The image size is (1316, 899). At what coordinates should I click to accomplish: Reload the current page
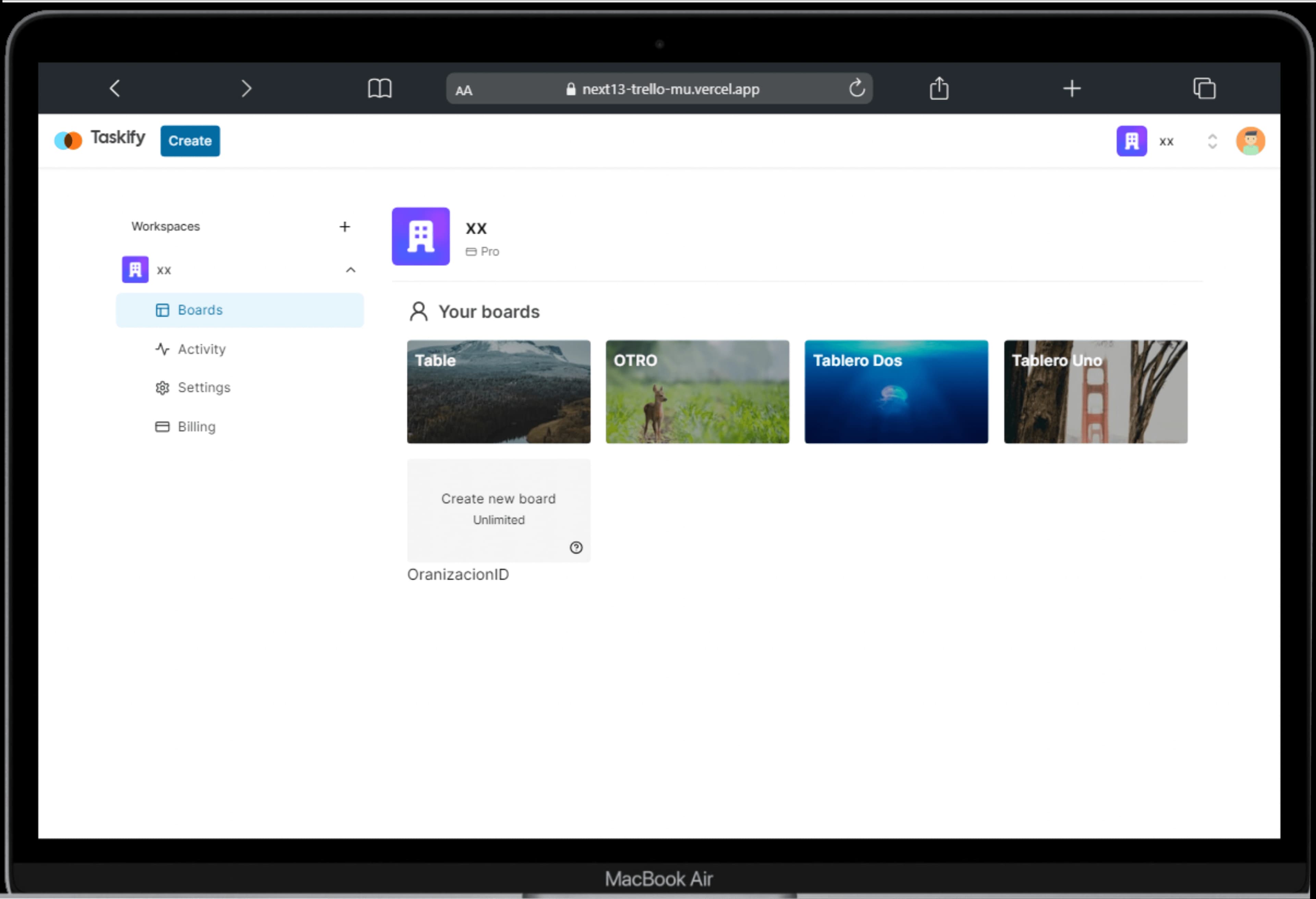coord(857,88)
